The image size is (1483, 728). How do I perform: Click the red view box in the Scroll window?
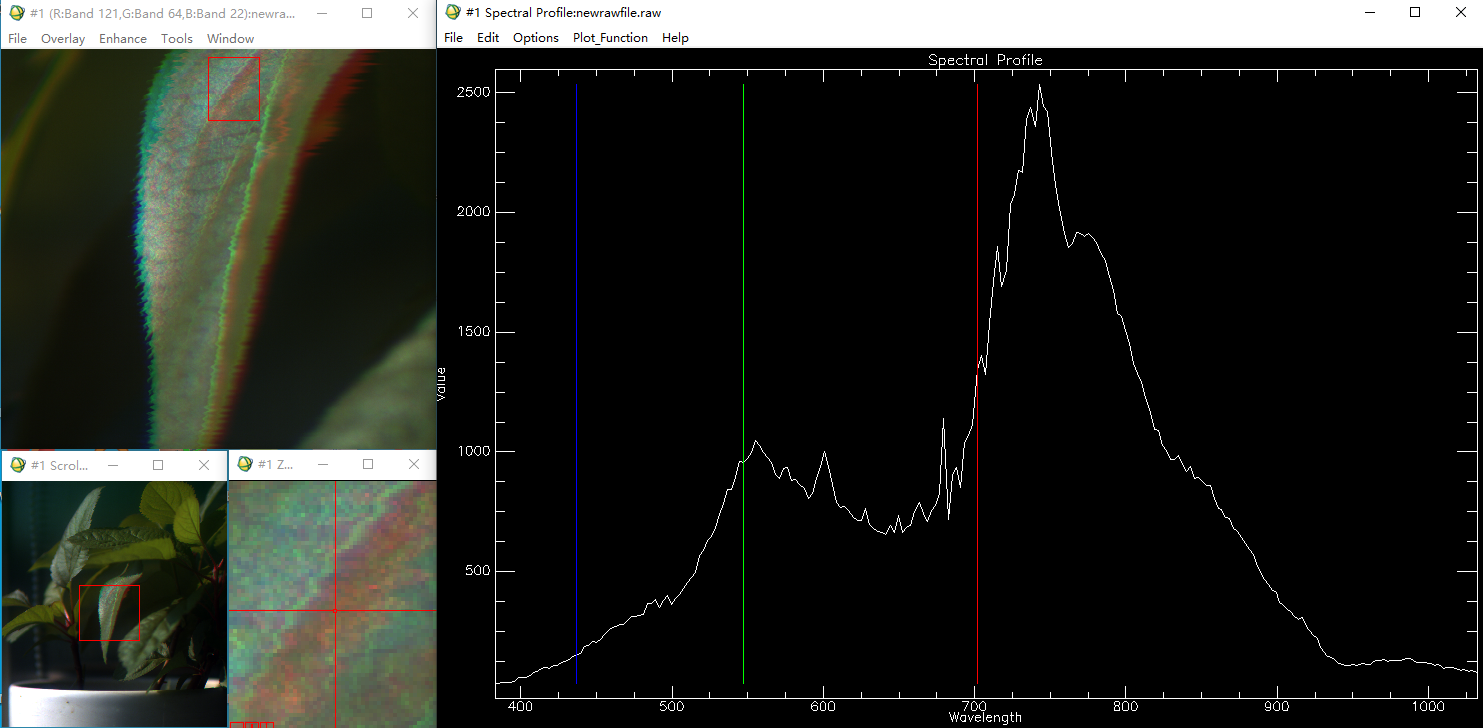(x=109, y=613)
